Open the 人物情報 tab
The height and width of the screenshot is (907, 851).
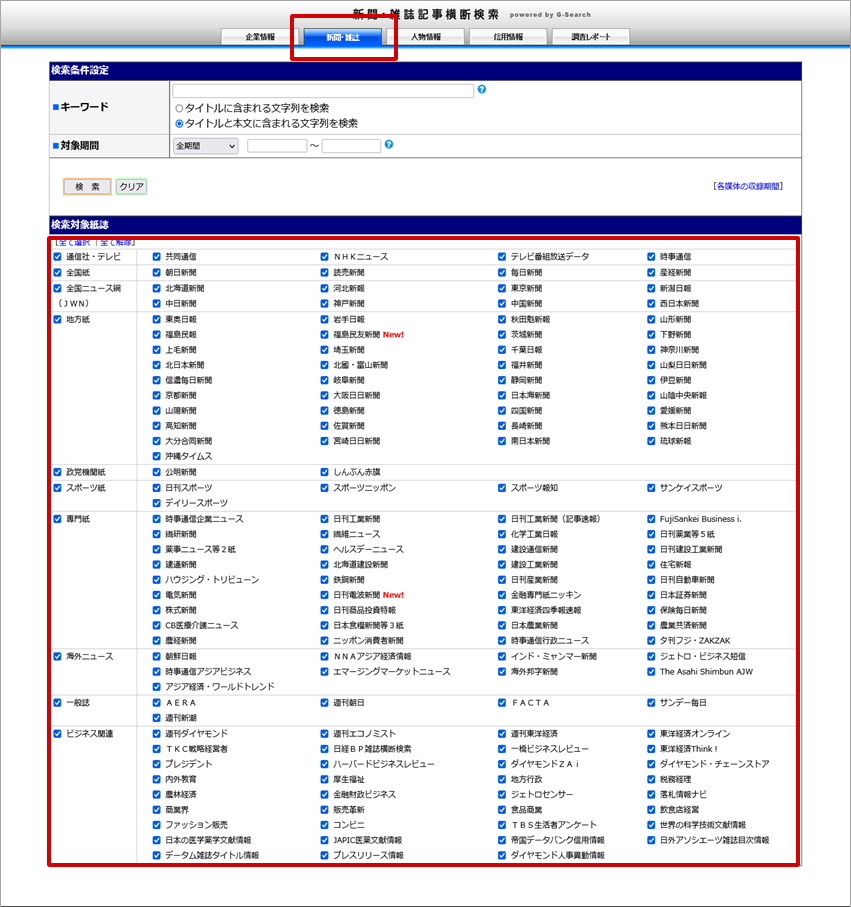(425, 37)
